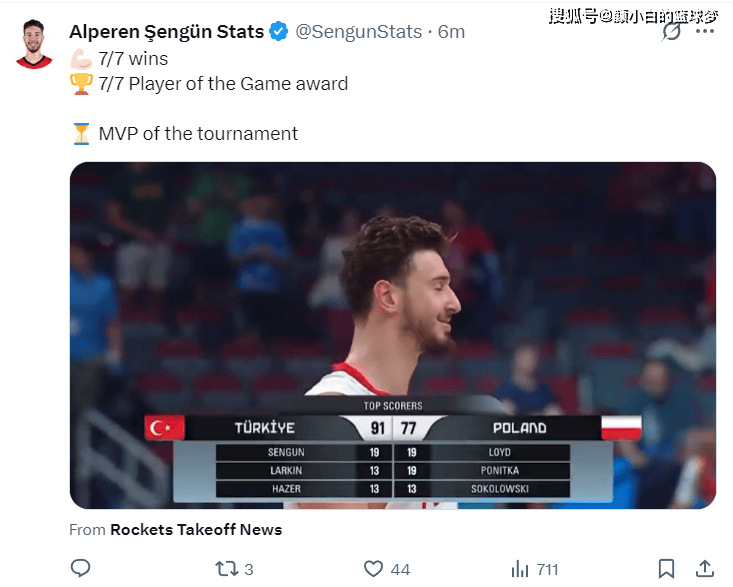Viewport: 733px width, 587px height.
Task: Open the reply comment bubble icon
Action: pyautogui.click(x=80, y=568)
